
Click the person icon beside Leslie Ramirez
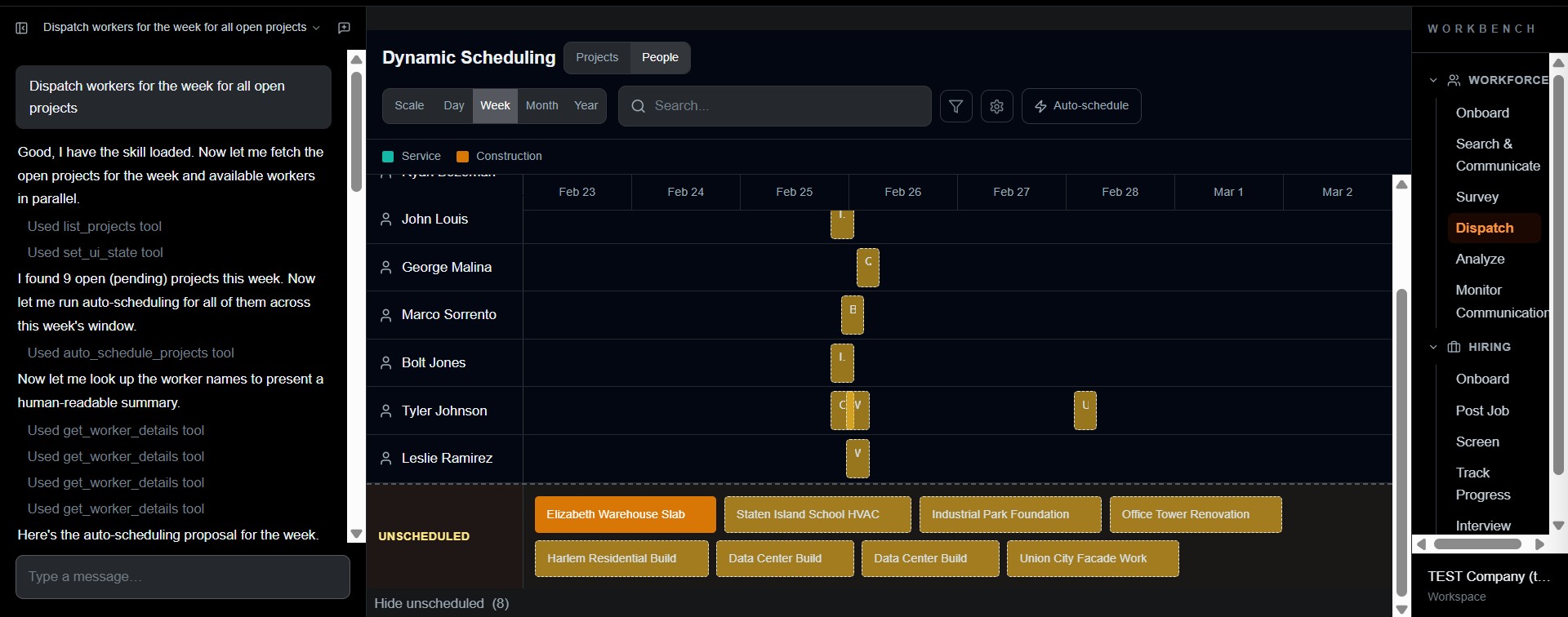pyautogui.click(x=386, y=459)
